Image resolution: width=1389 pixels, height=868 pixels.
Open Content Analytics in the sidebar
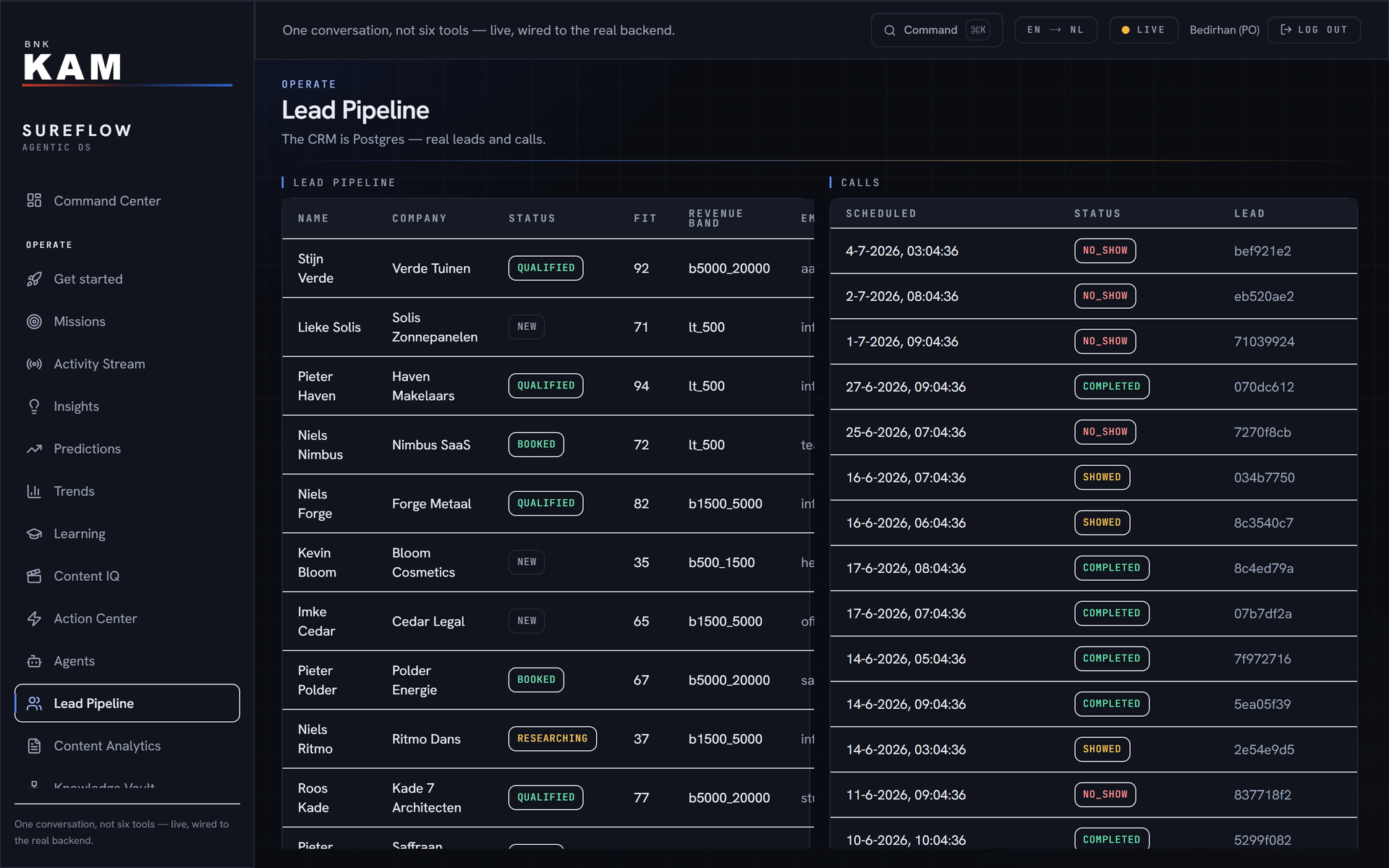coord(127,746)
